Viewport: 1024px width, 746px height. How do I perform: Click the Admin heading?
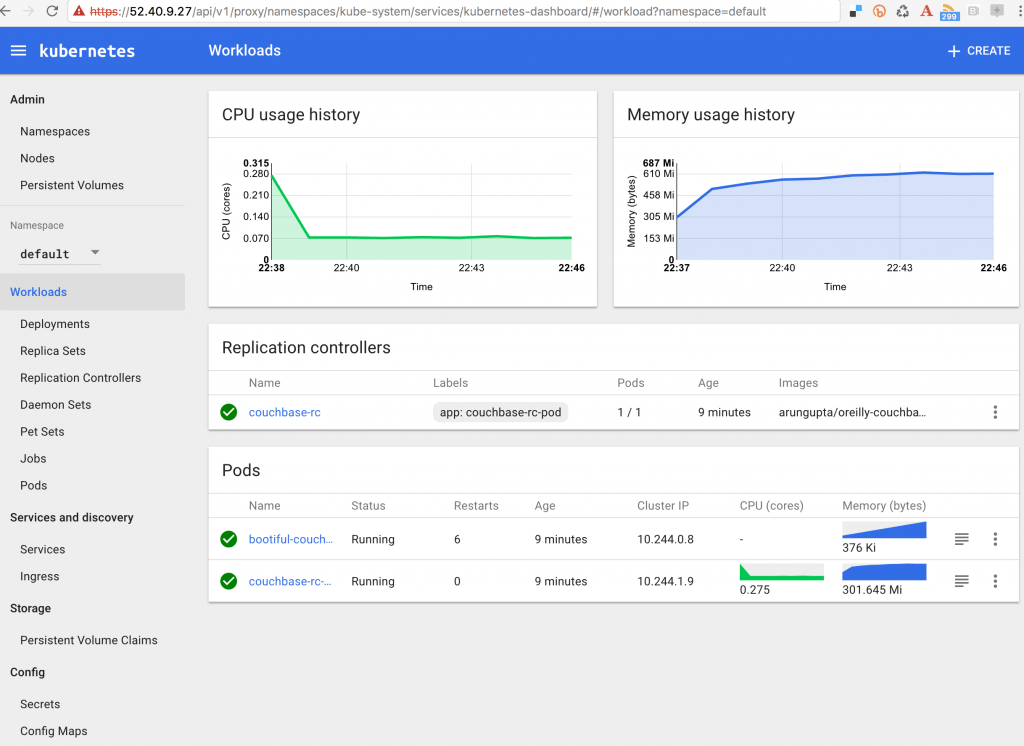[x=27, y=99]
